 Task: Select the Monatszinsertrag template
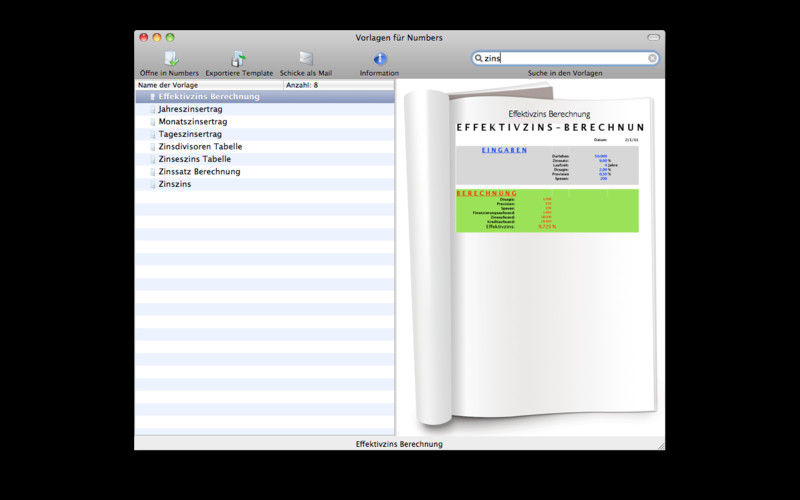pyautogui.click(x=265, y=121)
